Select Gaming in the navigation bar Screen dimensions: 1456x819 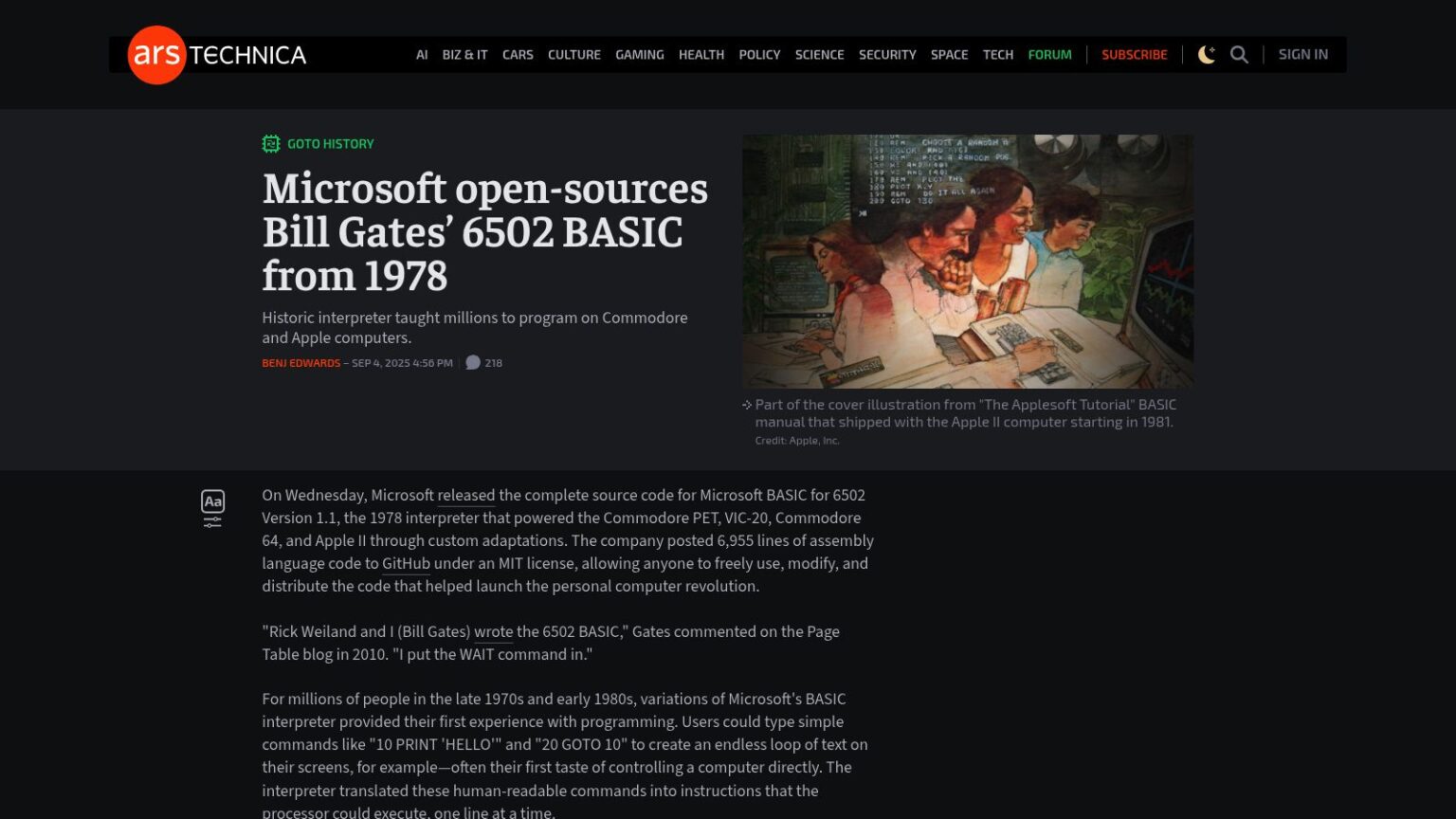tap(640, 55)
